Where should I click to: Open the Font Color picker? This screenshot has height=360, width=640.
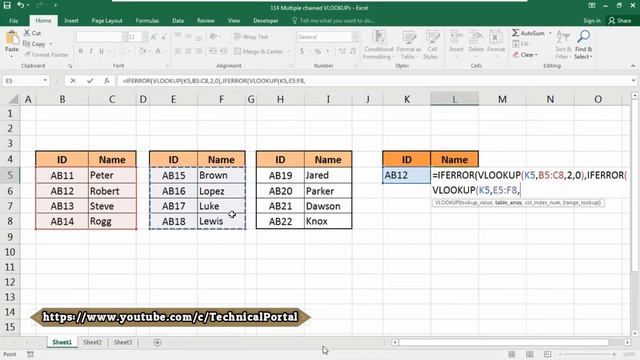158,51
